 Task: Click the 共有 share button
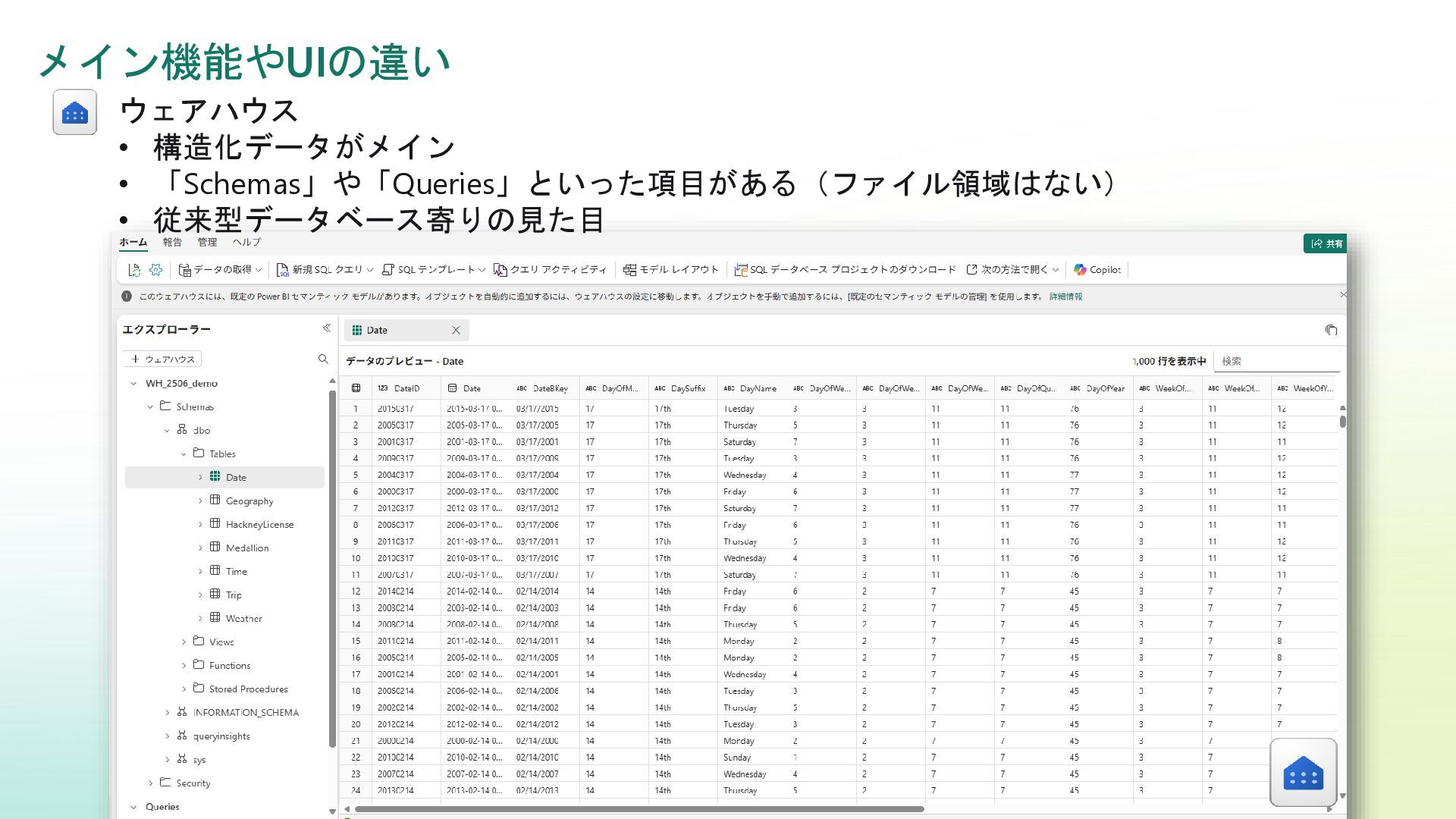1326,243
